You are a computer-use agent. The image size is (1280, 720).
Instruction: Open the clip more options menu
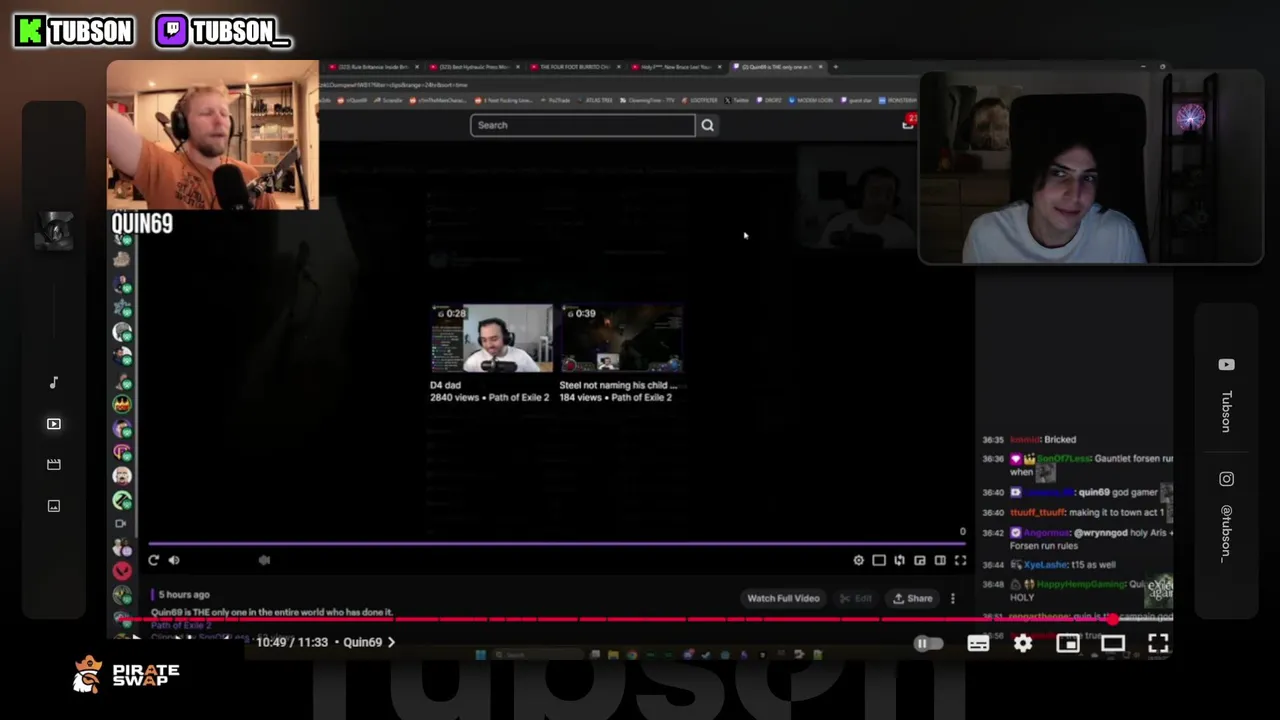pos(952,598)
